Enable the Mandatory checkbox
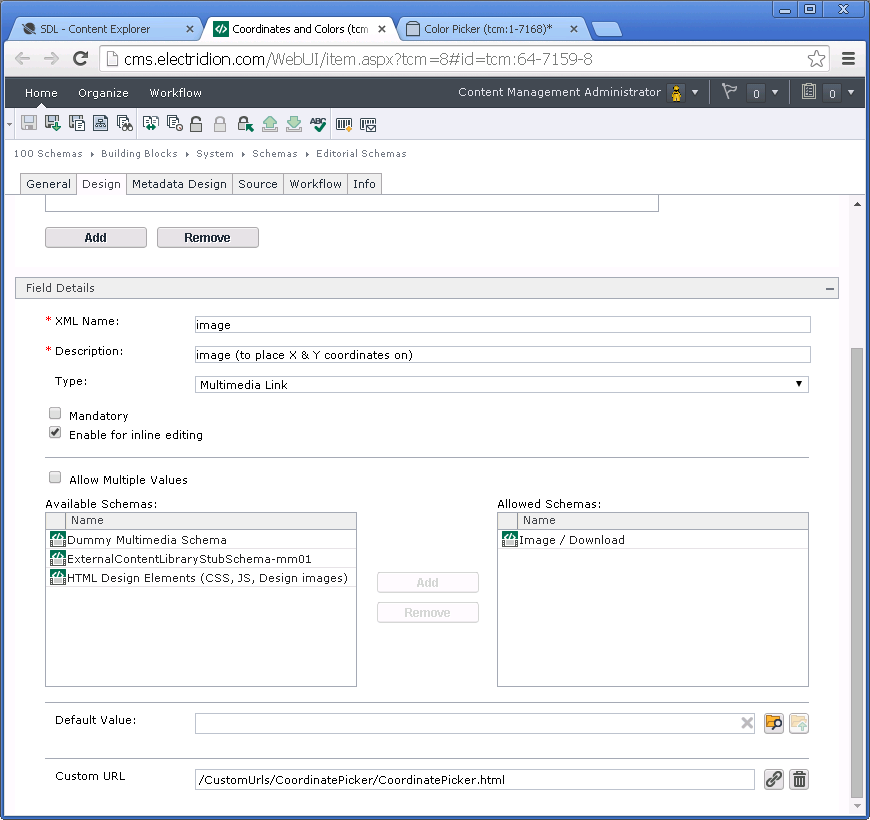 (55, 413)
